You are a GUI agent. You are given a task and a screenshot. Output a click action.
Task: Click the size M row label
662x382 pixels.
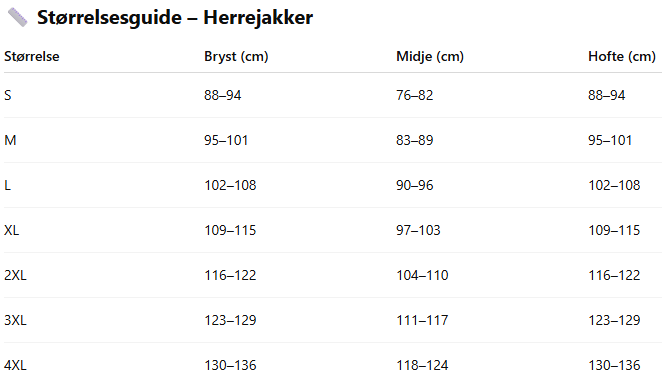10,140
